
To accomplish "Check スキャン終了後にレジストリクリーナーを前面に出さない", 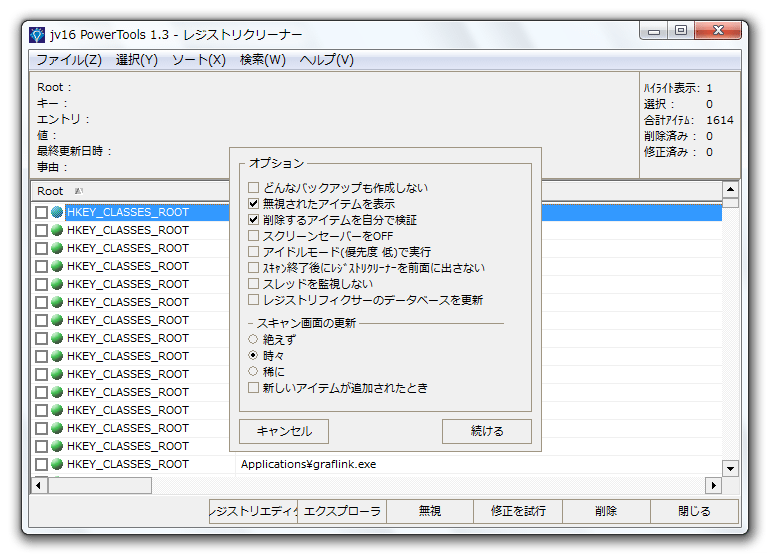I will pyautogui.click(x=253, y=268).
